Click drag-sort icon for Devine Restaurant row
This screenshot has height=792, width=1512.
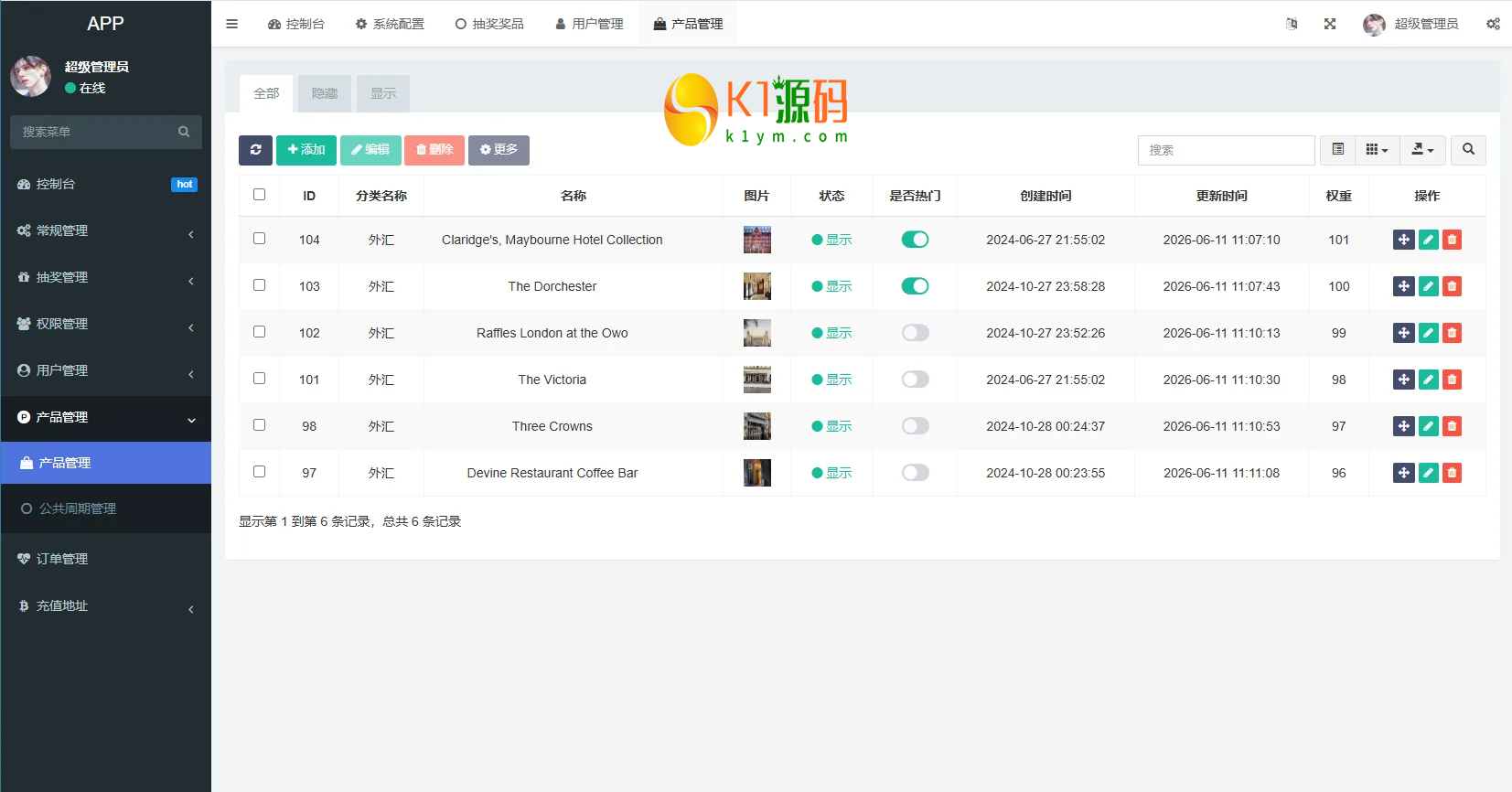click(1404, 473)
